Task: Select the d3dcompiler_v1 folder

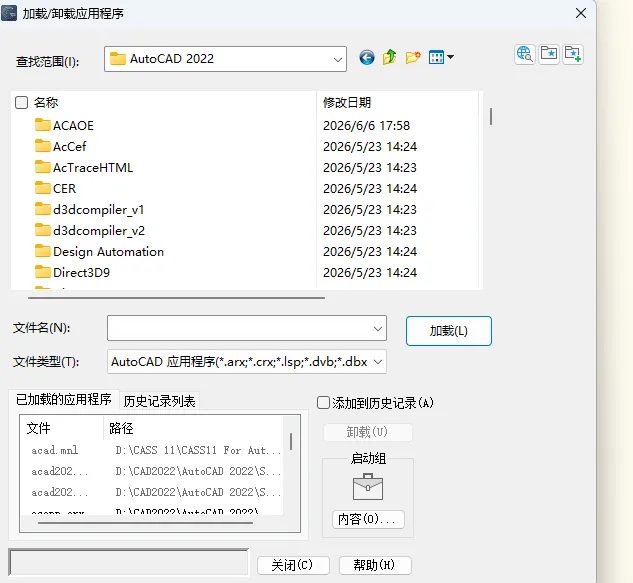Action: 90,209
